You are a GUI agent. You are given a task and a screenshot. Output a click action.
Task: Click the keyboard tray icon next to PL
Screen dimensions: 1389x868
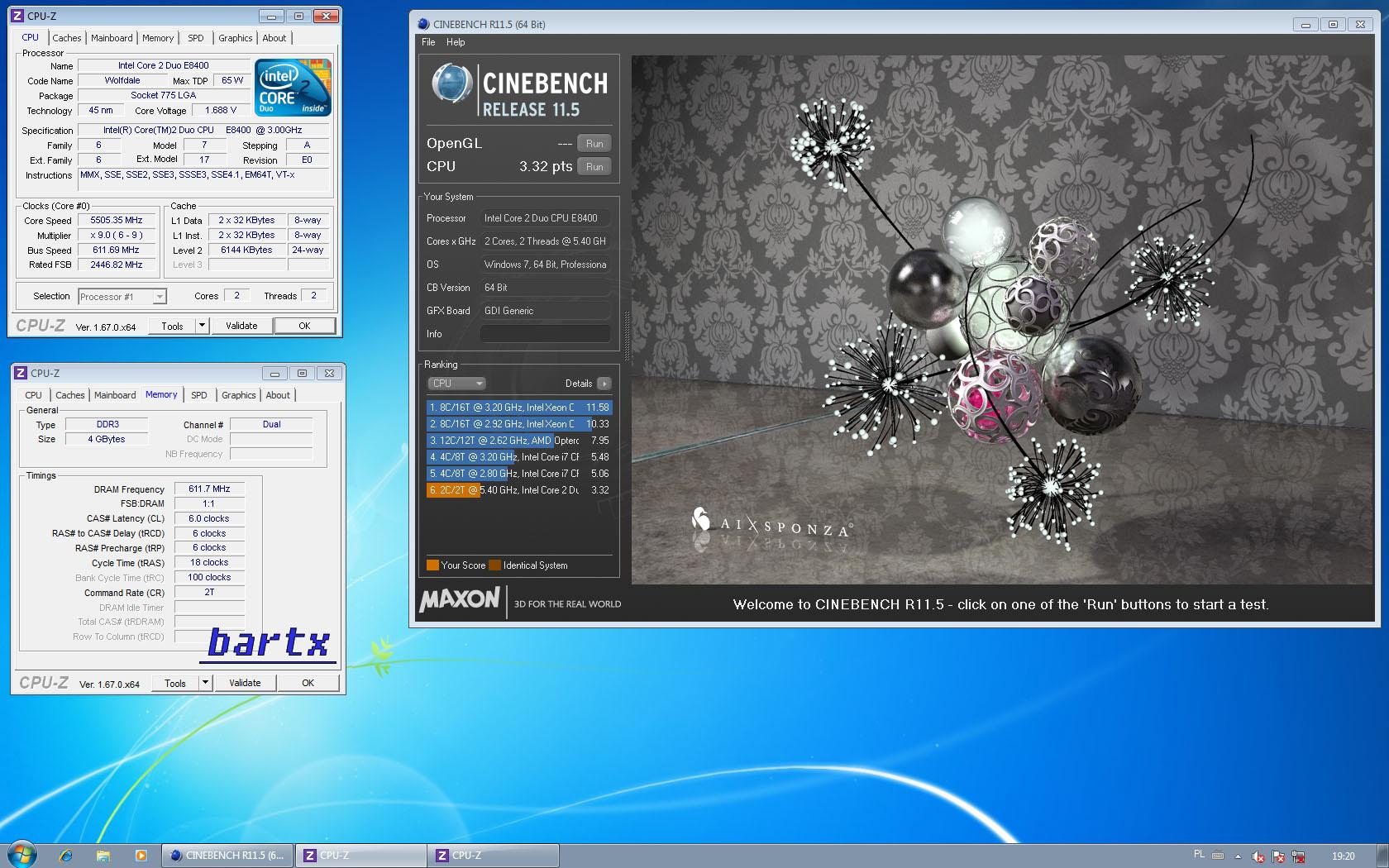[1217, 855]
